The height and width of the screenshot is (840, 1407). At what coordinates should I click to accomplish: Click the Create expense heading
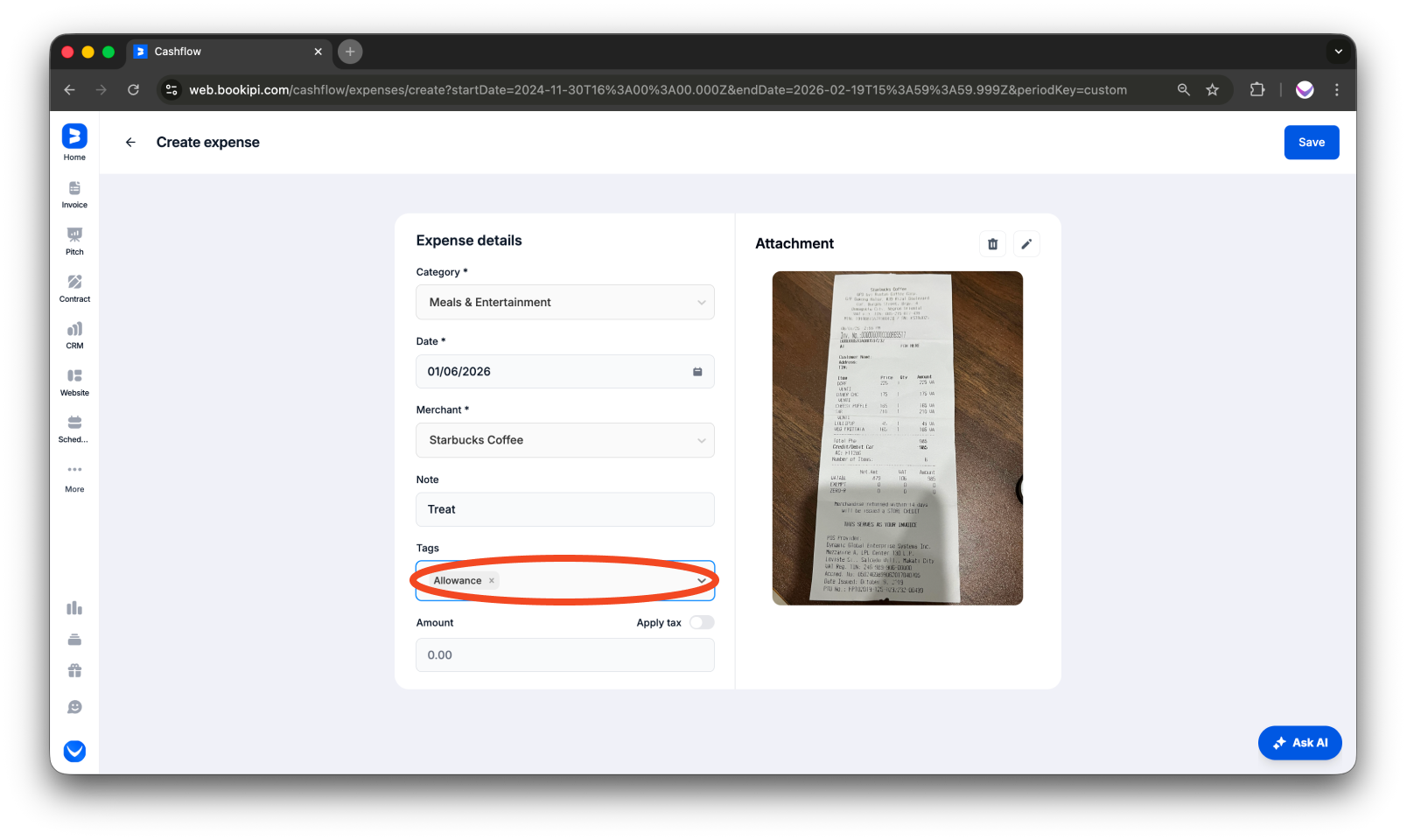207,143
